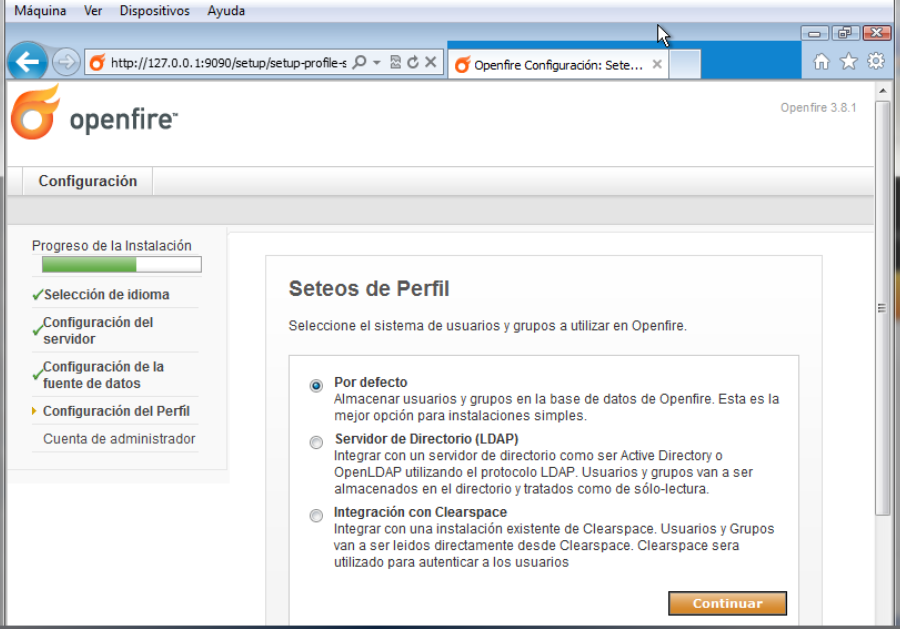
Task: Click the browser forward arrow button
Action: tap(65, 62)
